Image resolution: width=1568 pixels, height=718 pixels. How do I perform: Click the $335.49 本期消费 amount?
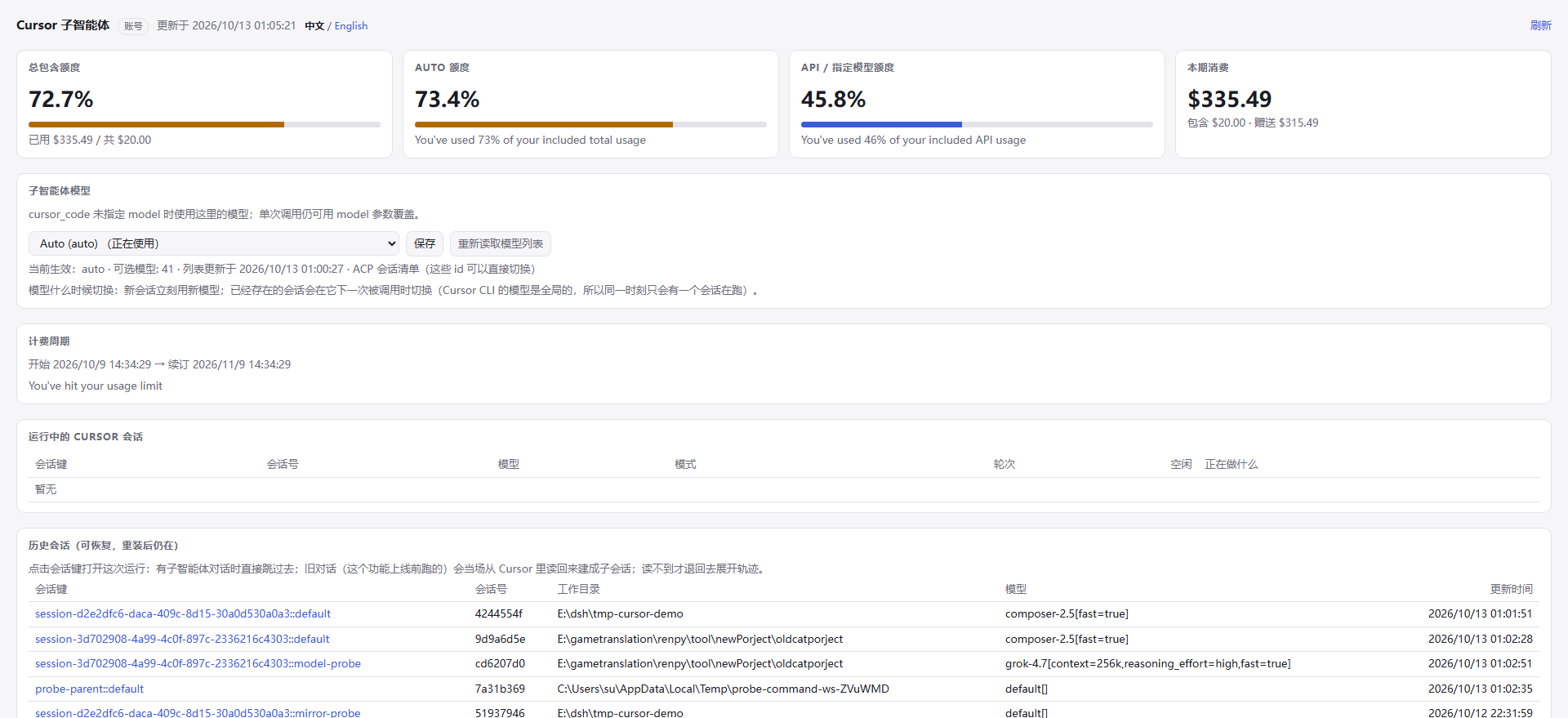(1230, 99)
